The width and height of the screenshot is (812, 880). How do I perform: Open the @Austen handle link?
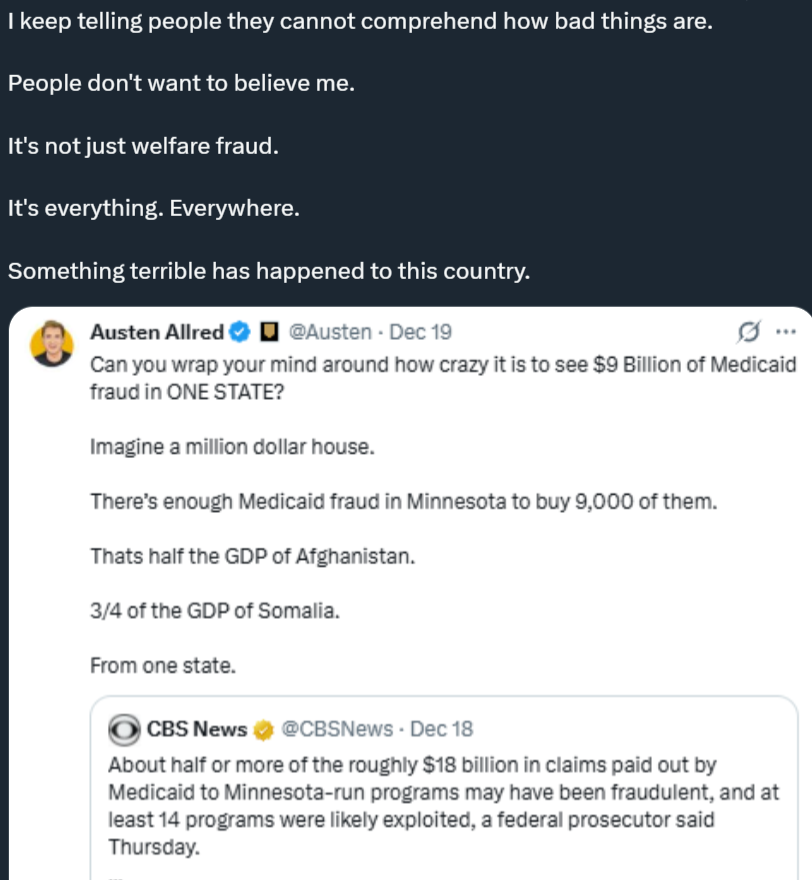coord(329,332)
